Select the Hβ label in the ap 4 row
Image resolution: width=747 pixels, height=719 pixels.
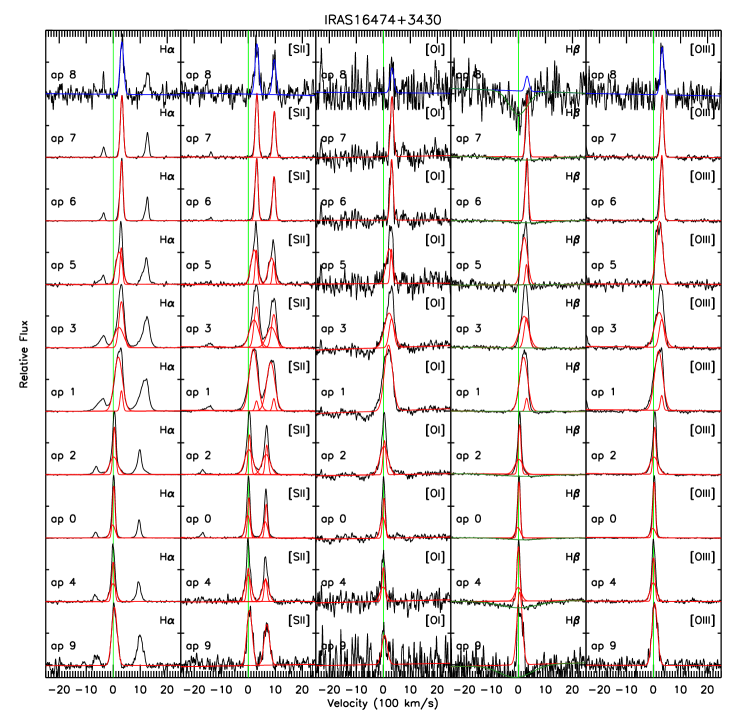click(x=573, y=557)
